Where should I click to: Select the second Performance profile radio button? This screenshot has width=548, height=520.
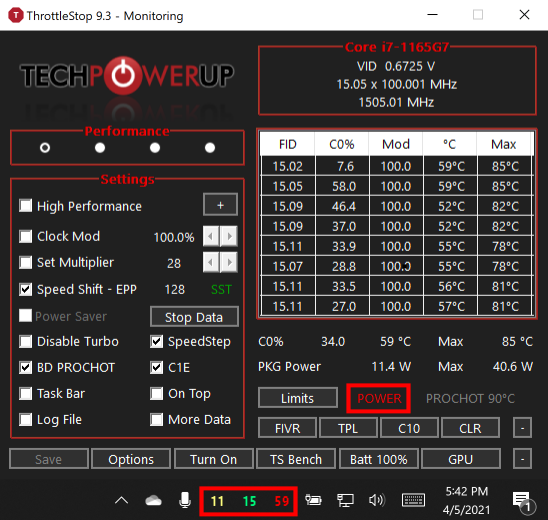[100, 148]
